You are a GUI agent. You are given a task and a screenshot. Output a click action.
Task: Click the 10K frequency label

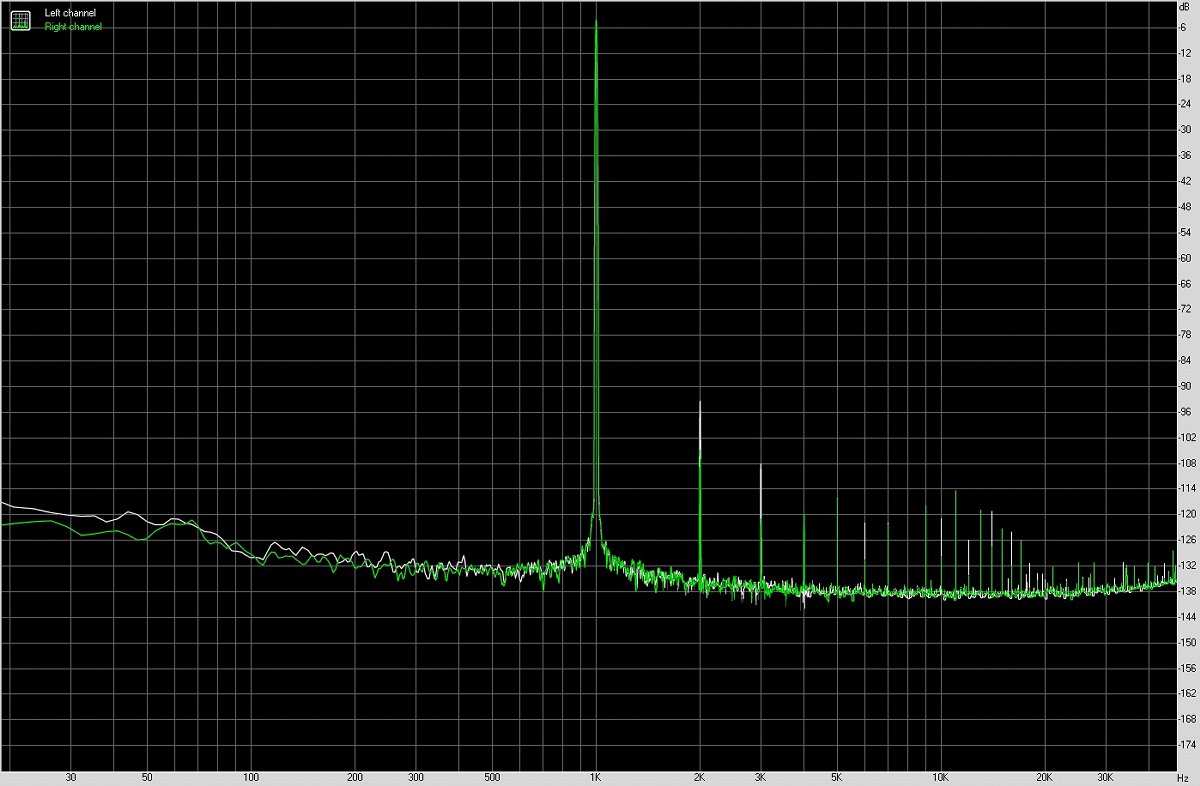click(x=940, y=775)
